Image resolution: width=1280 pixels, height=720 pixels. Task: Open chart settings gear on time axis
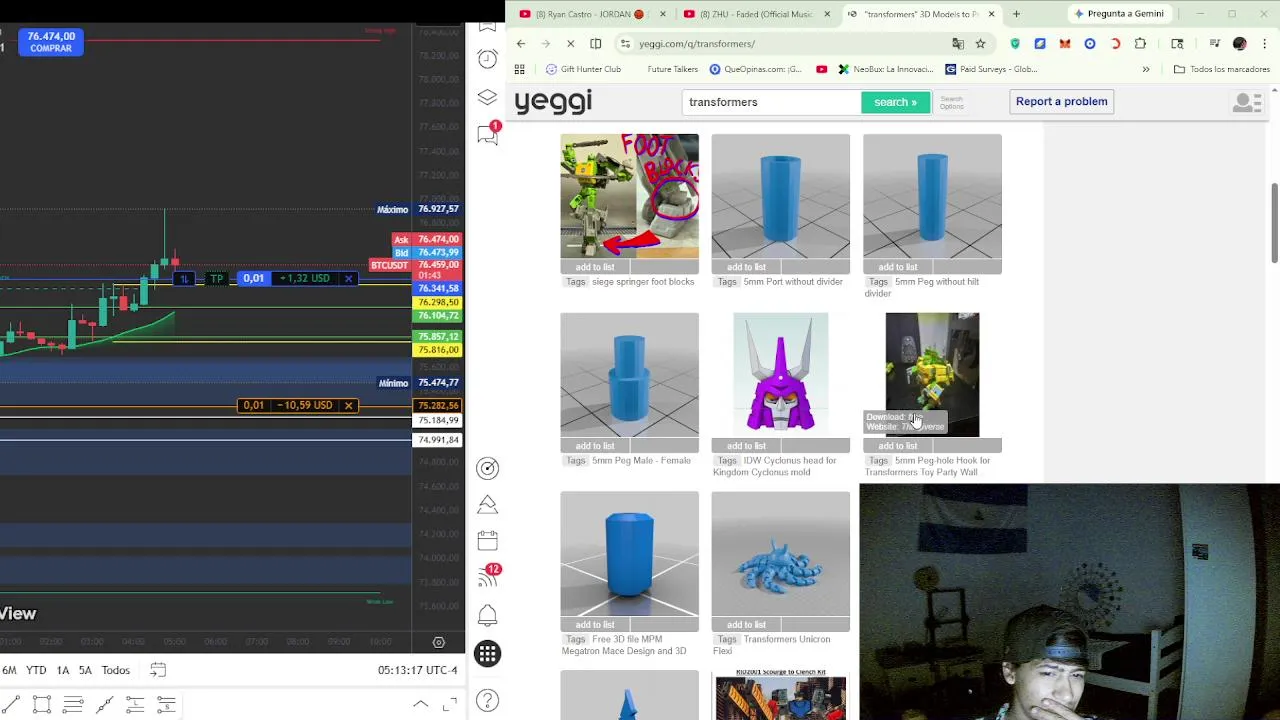tap(438, 642)
